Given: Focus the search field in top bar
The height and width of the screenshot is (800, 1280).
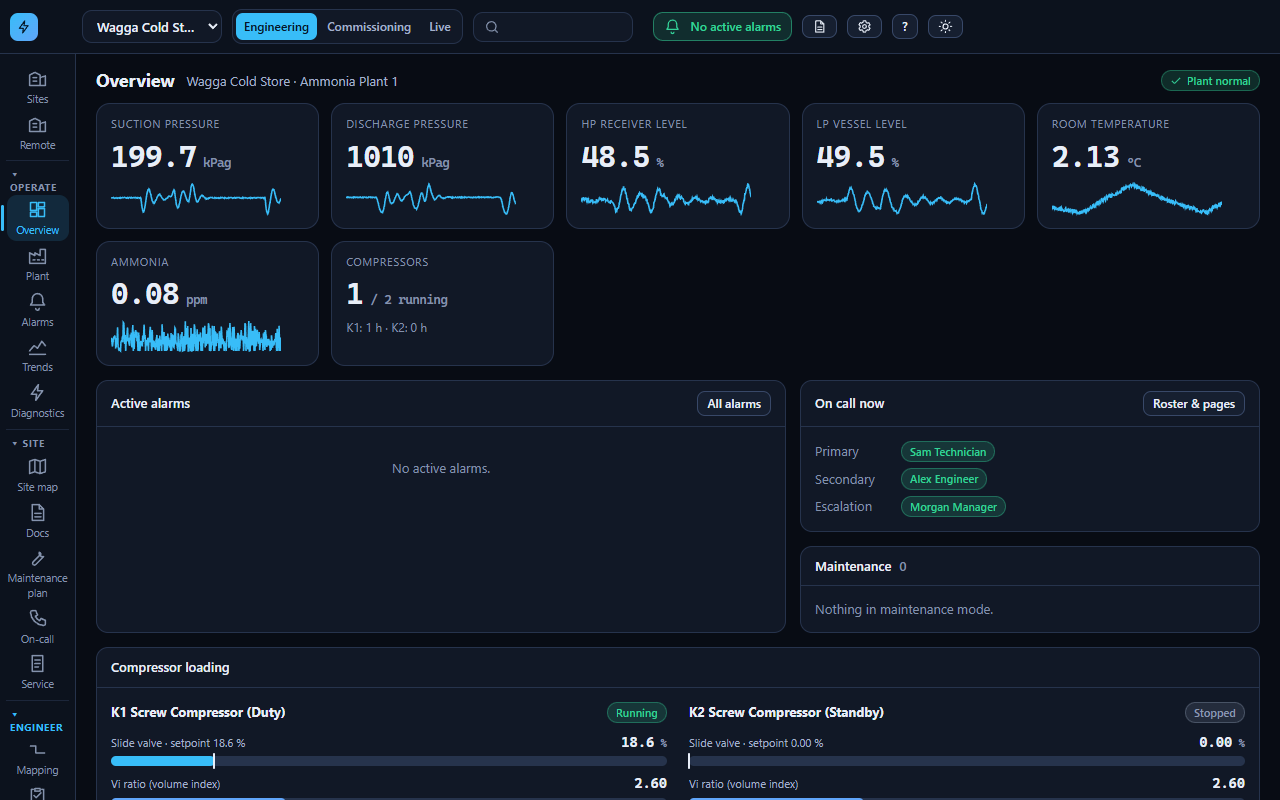Looking at the screenshot, I should coord(553,27).
